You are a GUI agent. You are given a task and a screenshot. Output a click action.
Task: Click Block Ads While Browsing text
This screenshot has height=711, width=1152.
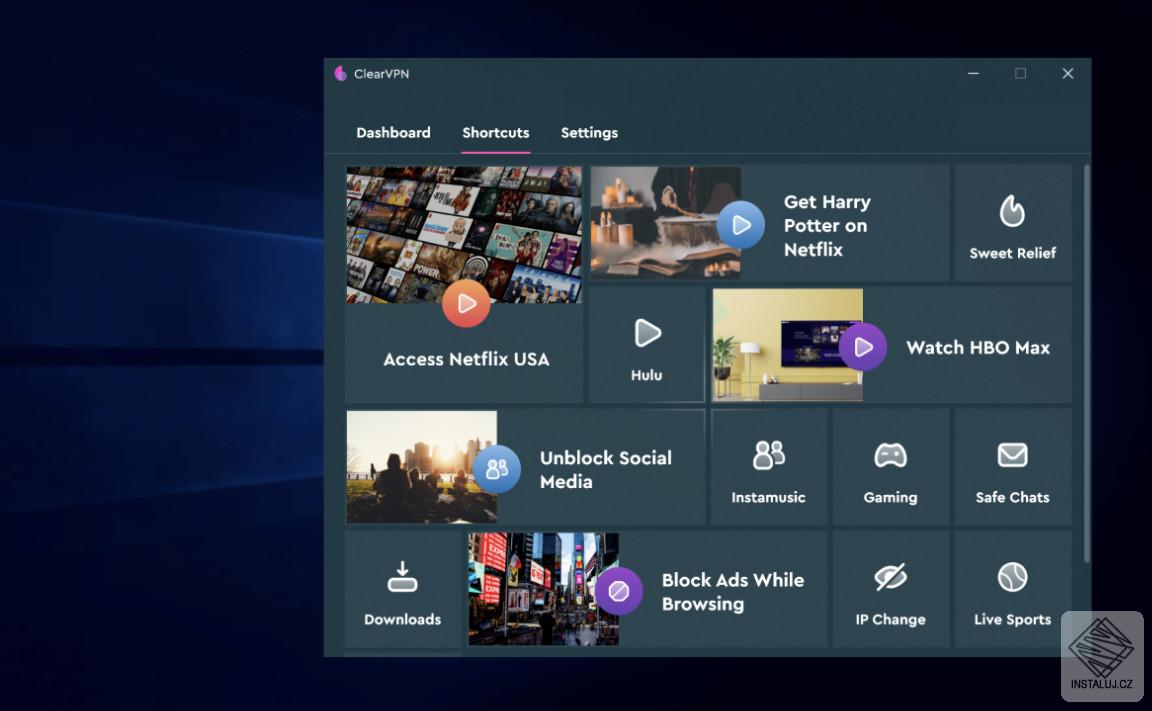click(732, 591)
